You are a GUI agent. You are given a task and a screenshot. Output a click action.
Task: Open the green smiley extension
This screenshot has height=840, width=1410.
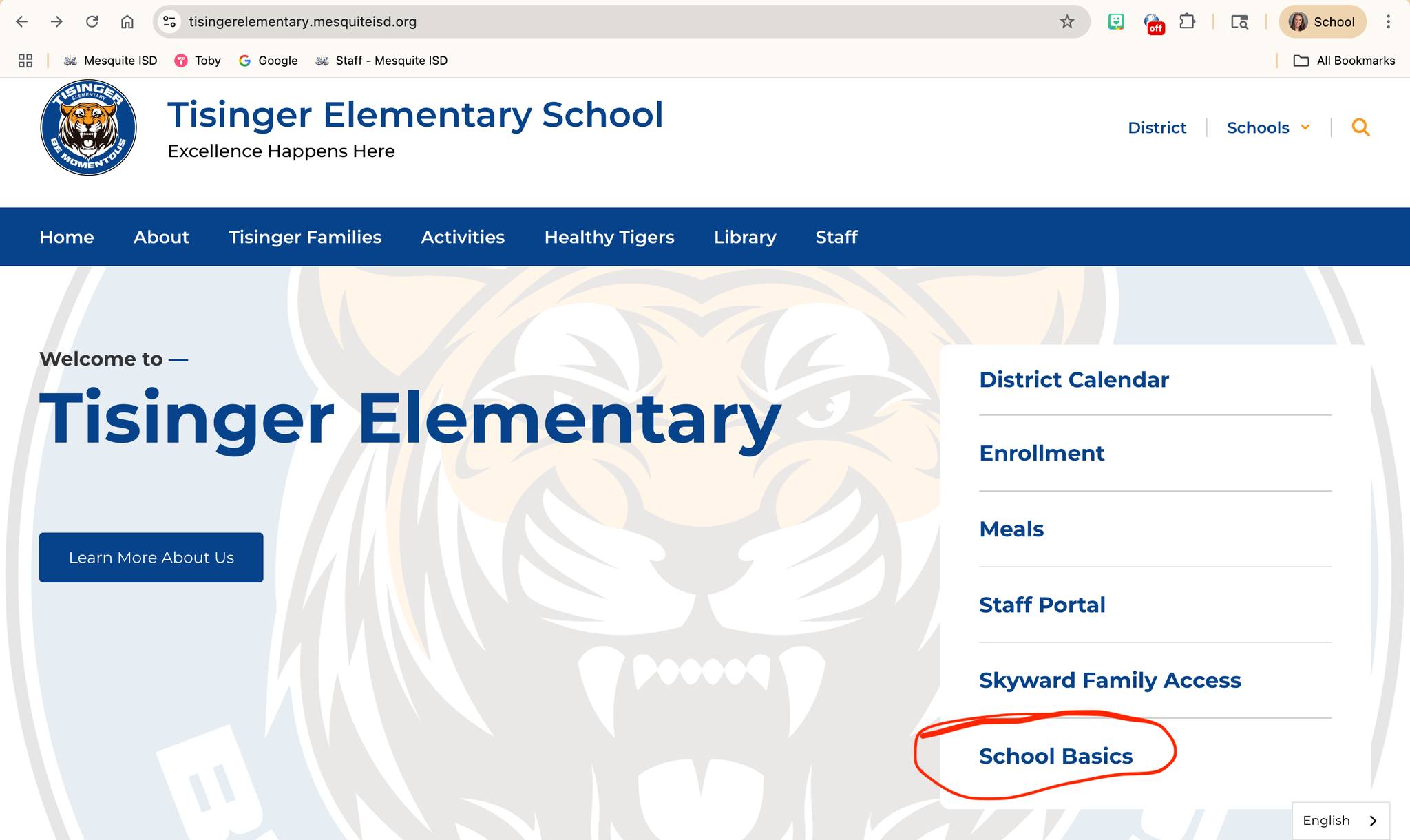tap(1116, 22)
